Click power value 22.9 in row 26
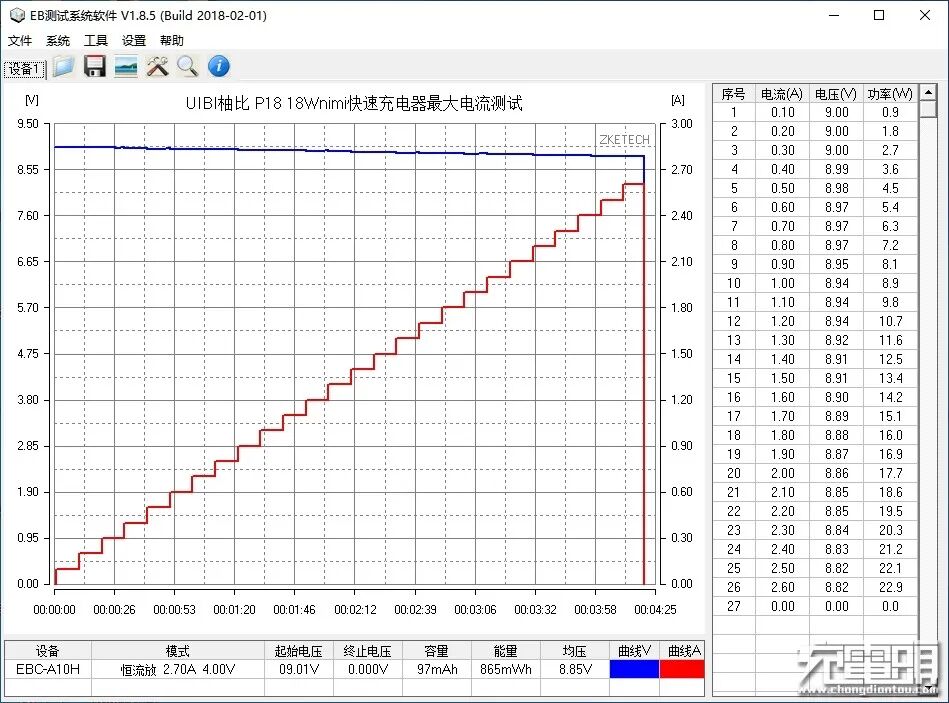949x703 pixels. tap(890, 587)
